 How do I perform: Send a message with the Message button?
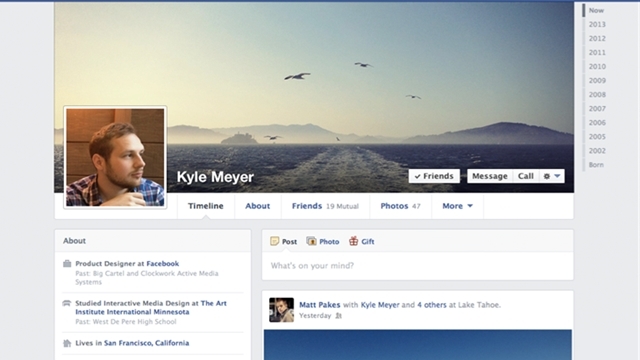click(x=490, y=176)
